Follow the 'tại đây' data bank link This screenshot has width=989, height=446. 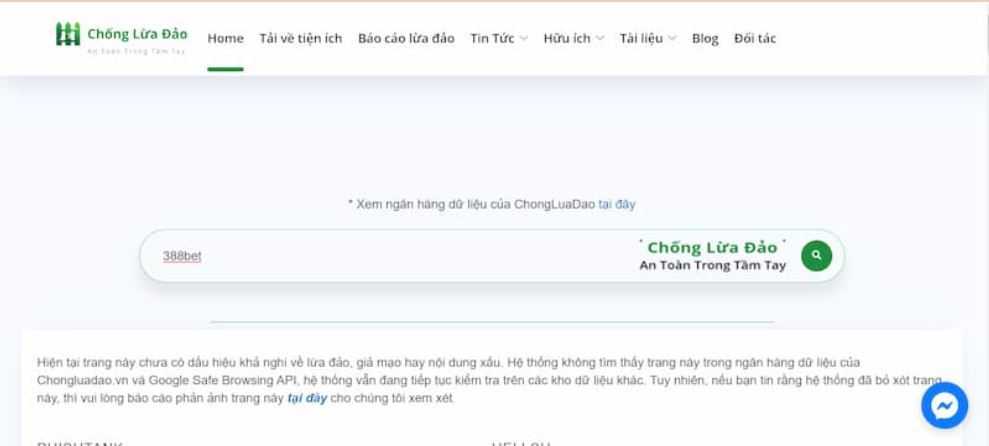point(617,204)
